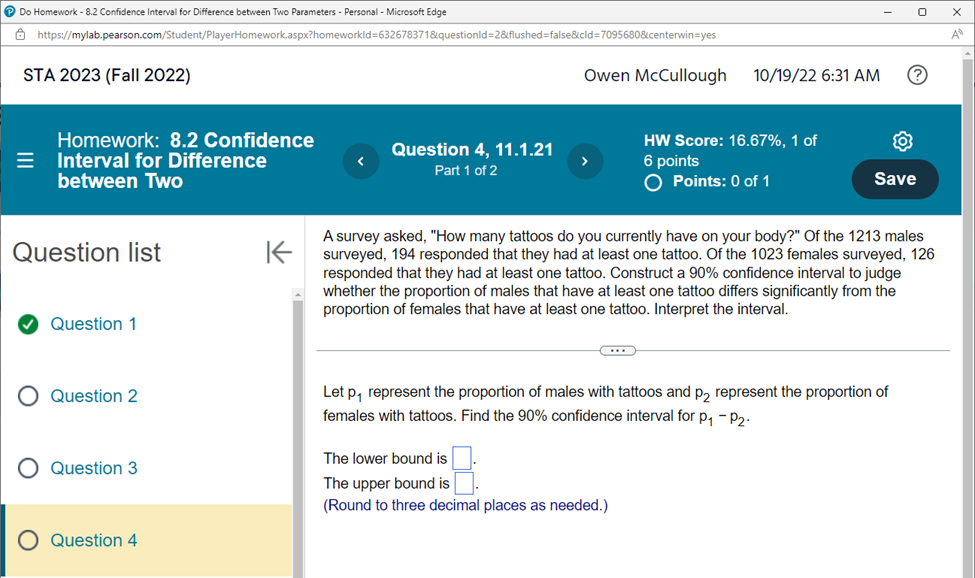Click the homework URL in the address bar
The width and height of the screenshot is (975, 578).
pos(300,32)
